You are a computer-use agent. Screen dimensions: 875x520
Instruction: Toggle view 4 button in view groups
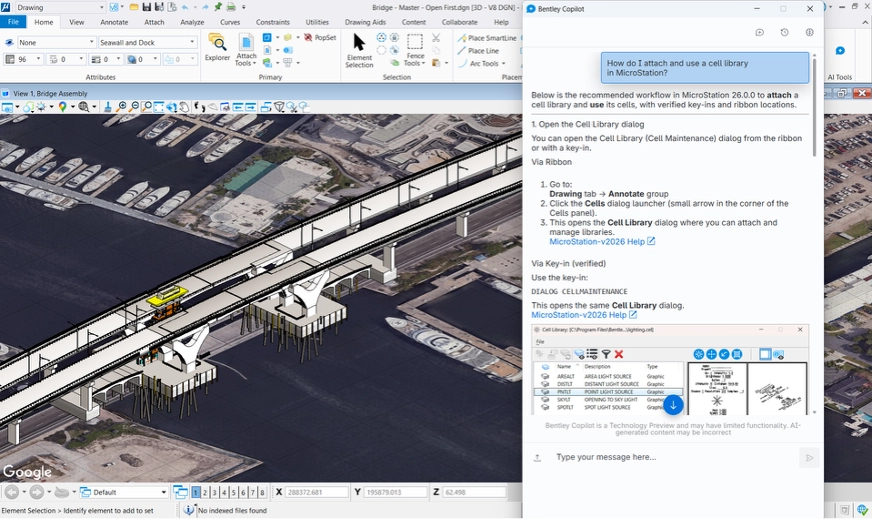click(x=224, y=492)
